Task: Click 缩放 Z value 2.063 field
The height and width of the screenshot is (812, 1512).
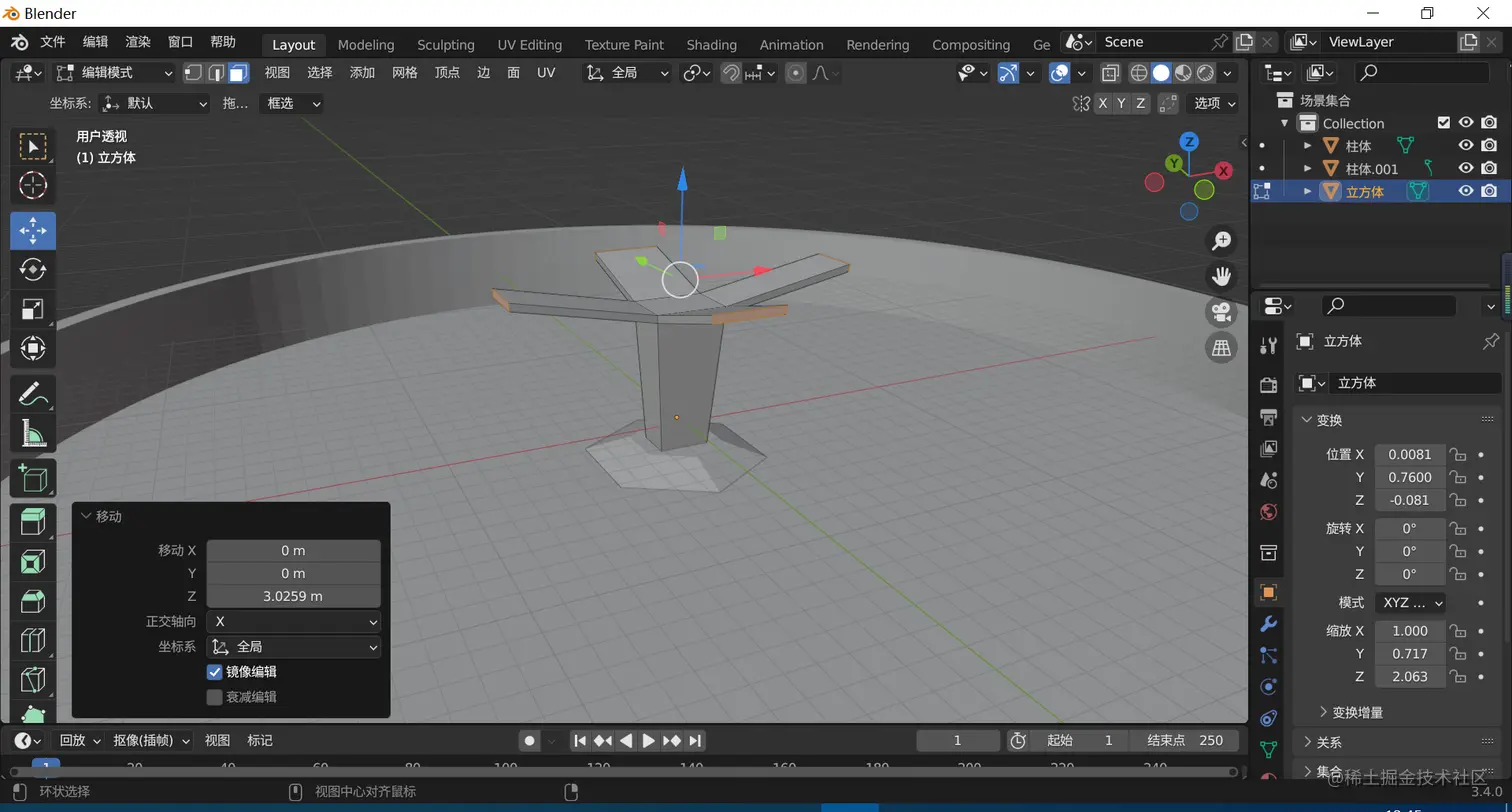Action: (x=1410, y=677)
